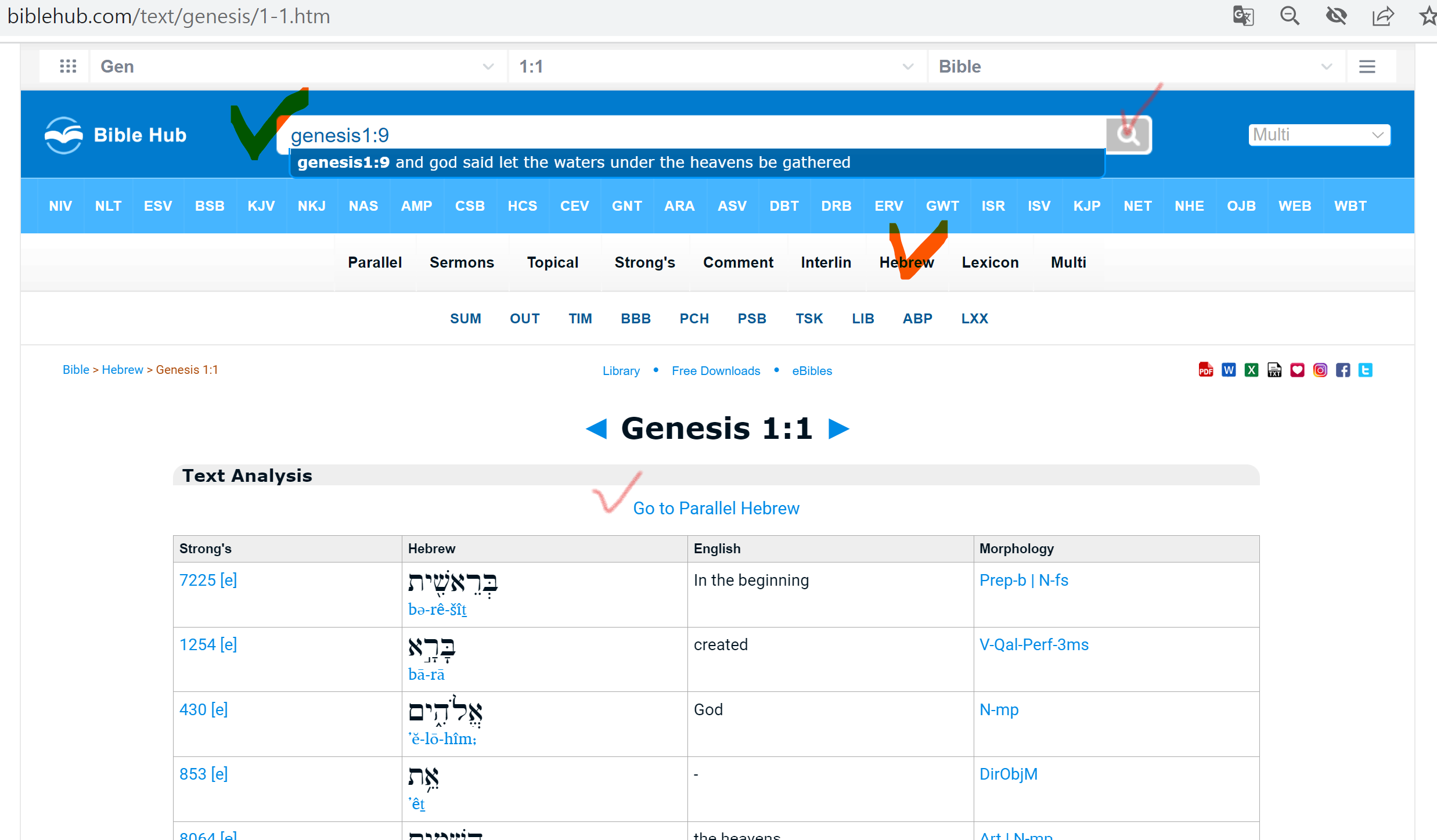Select the genesis1:9 autocomplete suggestion
The image size is (1437, 840).
[x=697, y=163]
